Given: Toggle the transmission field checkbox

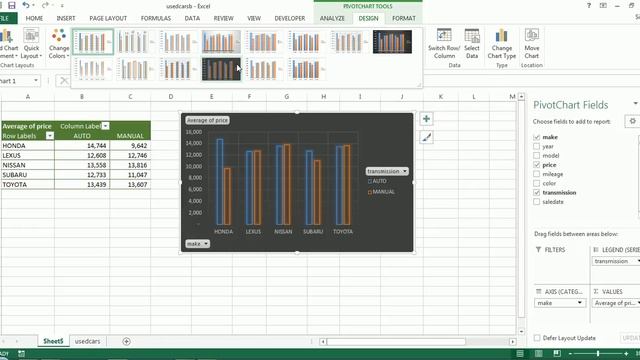Looking at the screenshot, I should point(536,193).
